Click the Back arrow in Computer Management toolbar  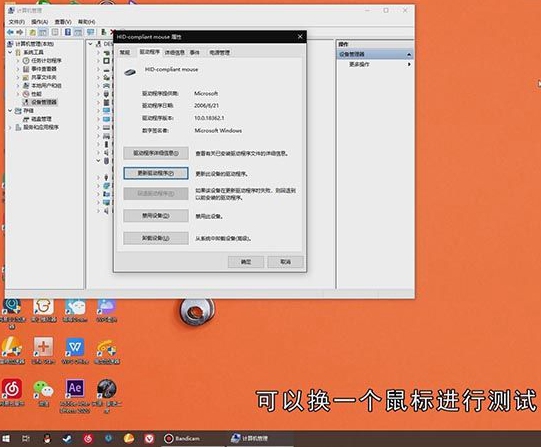pos(10,32)
